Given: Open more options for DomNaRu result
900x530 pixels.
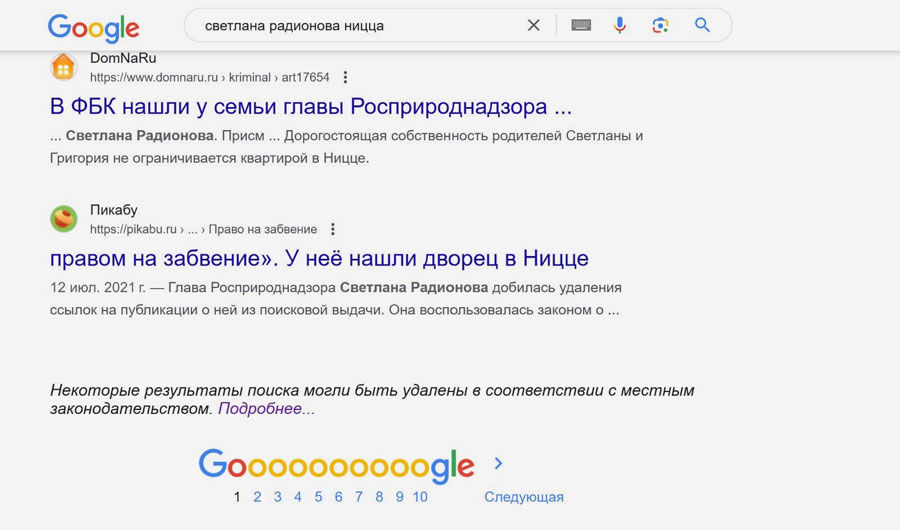Looking at the screenshot, I should (345, 78).
